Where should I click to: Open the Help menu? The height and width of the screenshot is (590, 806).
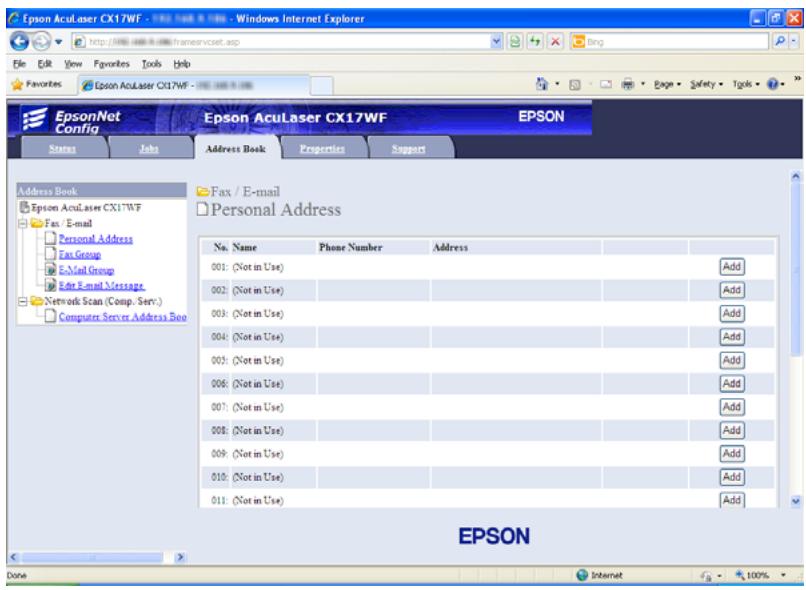click(x=182, y=64)
